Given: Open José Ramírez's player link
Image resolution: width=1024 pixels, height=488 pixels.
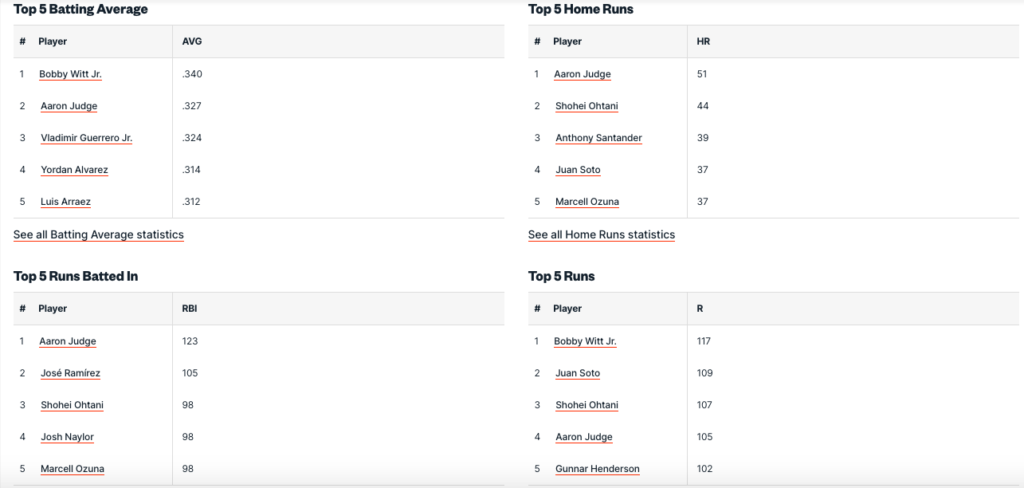Looking at the screenshot, I should pos(70,373).
